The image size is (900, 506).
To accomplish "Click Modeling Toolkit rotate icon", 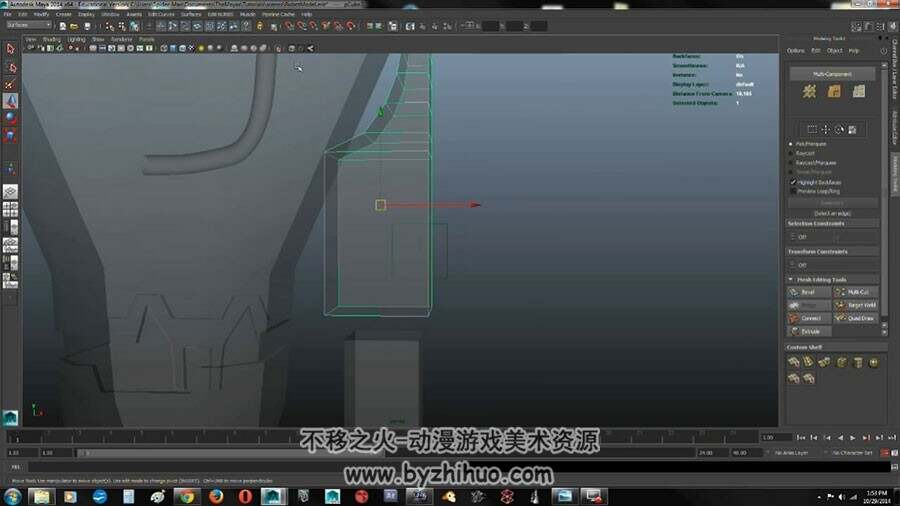I will click(x=839, y=130).
